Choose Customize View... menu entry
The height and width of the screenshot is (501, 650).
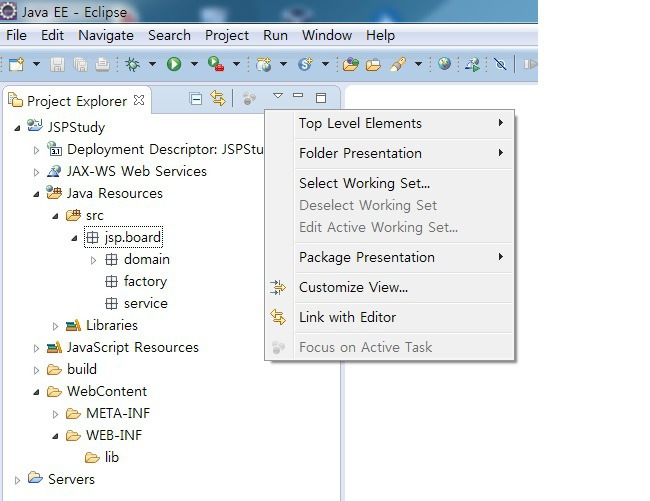coord(390,287)
